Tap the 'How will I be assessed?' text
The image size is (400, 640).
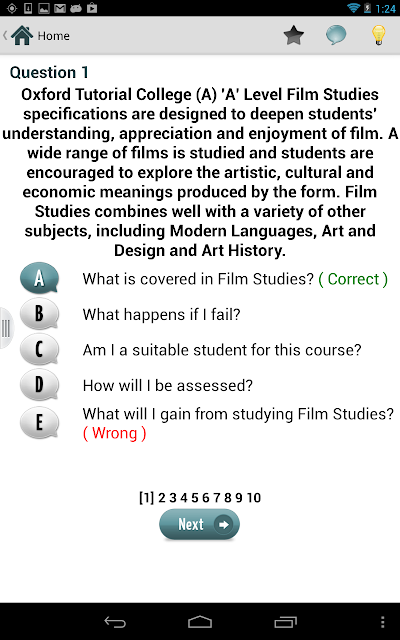tap(168, 385)
